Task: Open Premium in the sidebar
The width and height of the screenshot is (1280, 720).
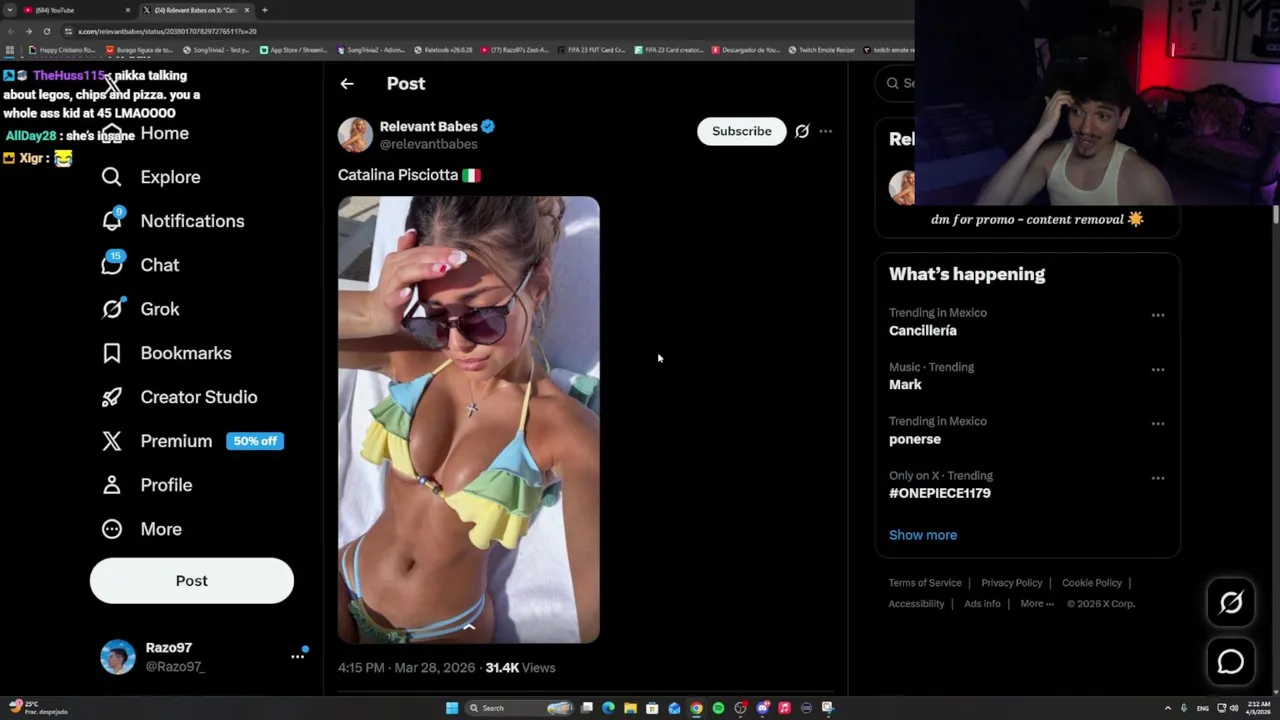Action: click(192, 441)
